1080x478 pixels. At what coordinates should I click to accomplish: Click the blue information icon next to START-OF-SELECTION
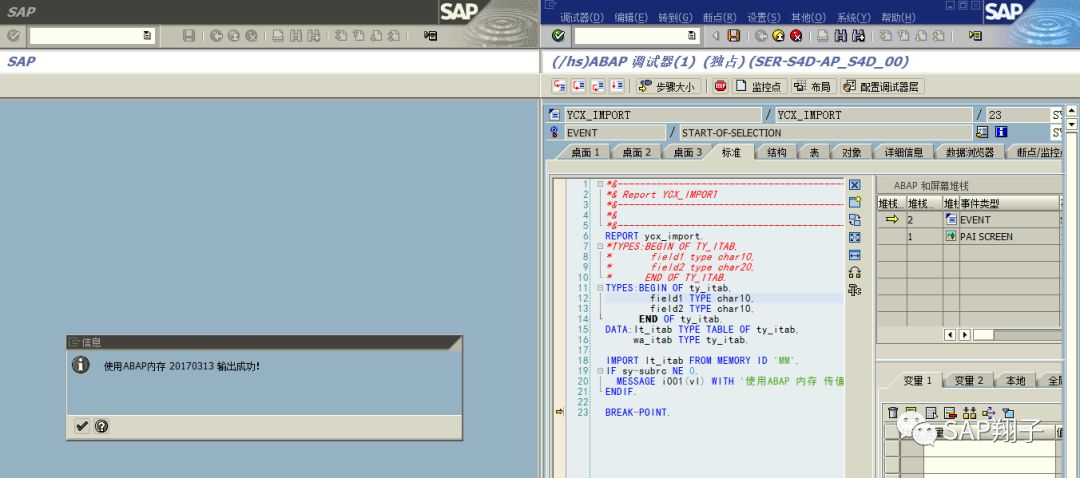tap(1001, 132)
